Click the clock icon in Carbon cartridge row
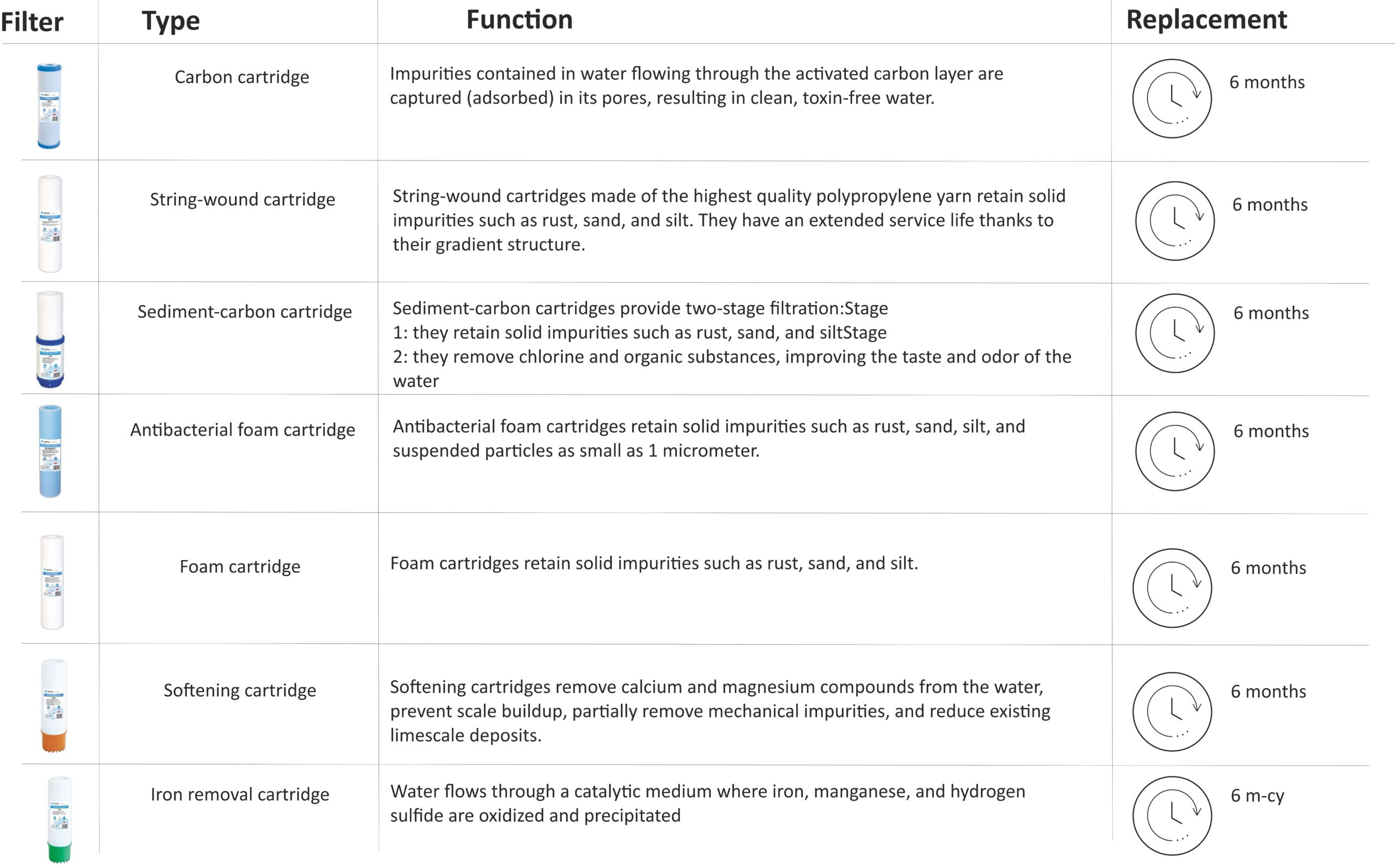Image resolution: width=1395 pixels, height=868 pixels. 1172,99
